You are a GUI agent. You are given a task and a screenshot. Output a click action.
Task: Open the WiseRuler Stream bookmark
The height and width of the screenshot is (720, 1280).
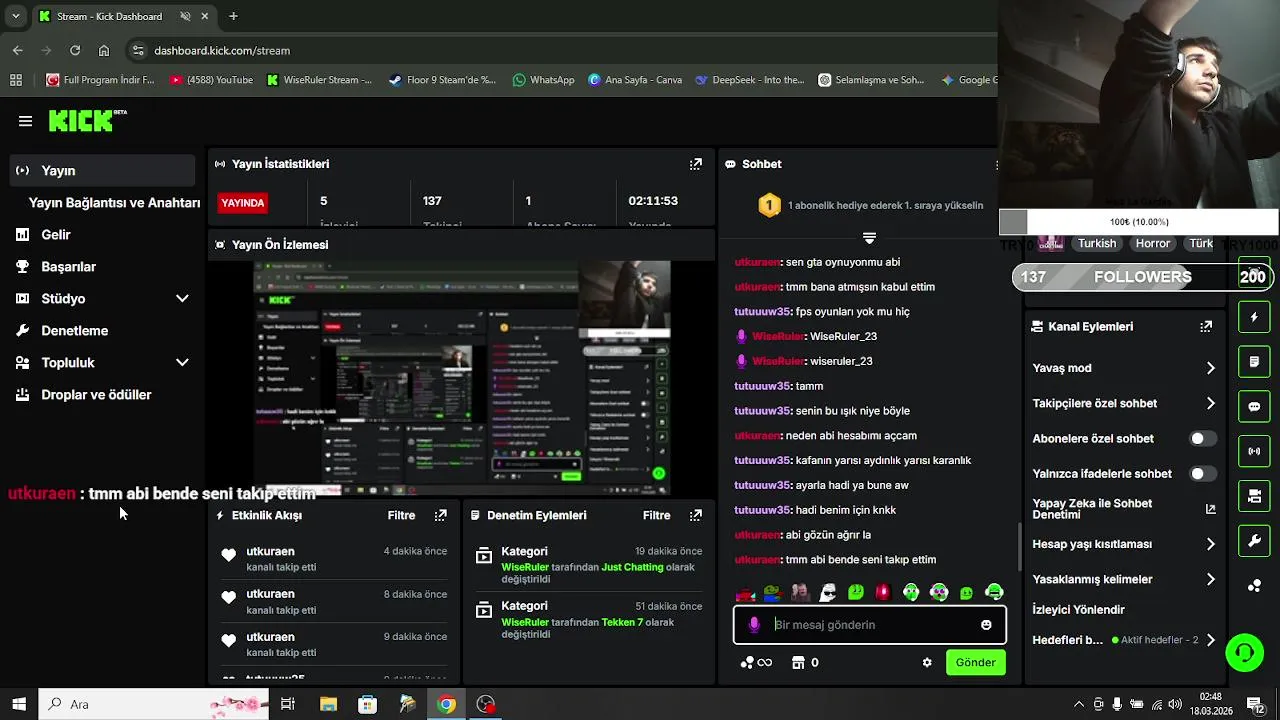pos(319,80)
